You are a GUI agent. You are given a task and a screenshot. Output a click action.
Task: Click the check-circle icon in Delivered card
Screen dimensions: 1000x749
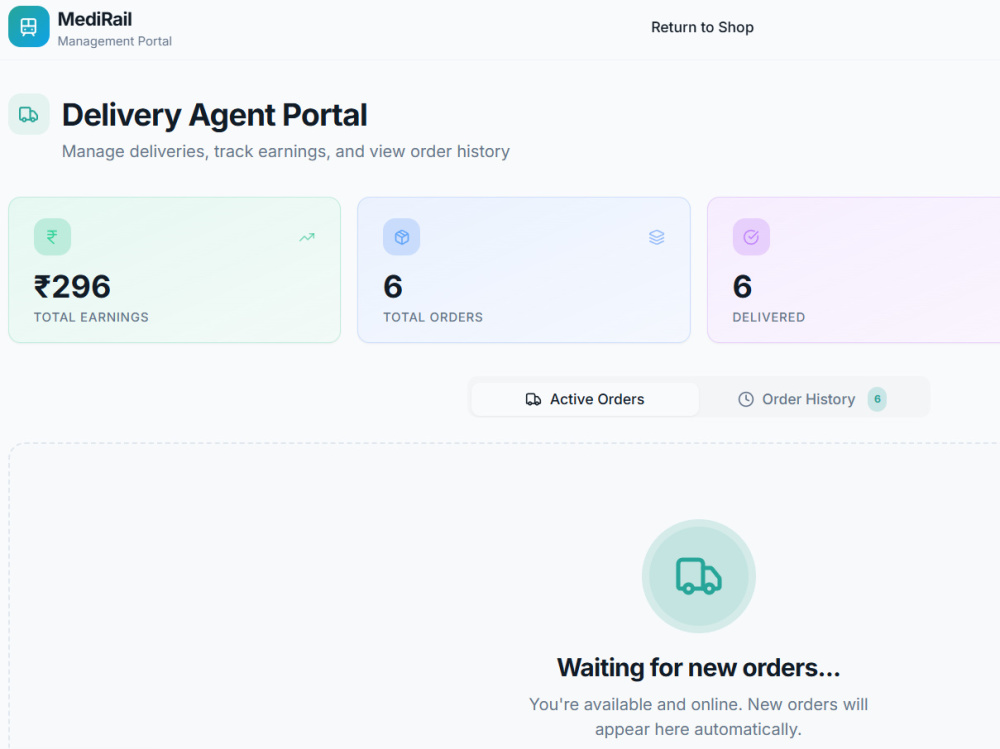pyautogui.click(x=751, y=237)
